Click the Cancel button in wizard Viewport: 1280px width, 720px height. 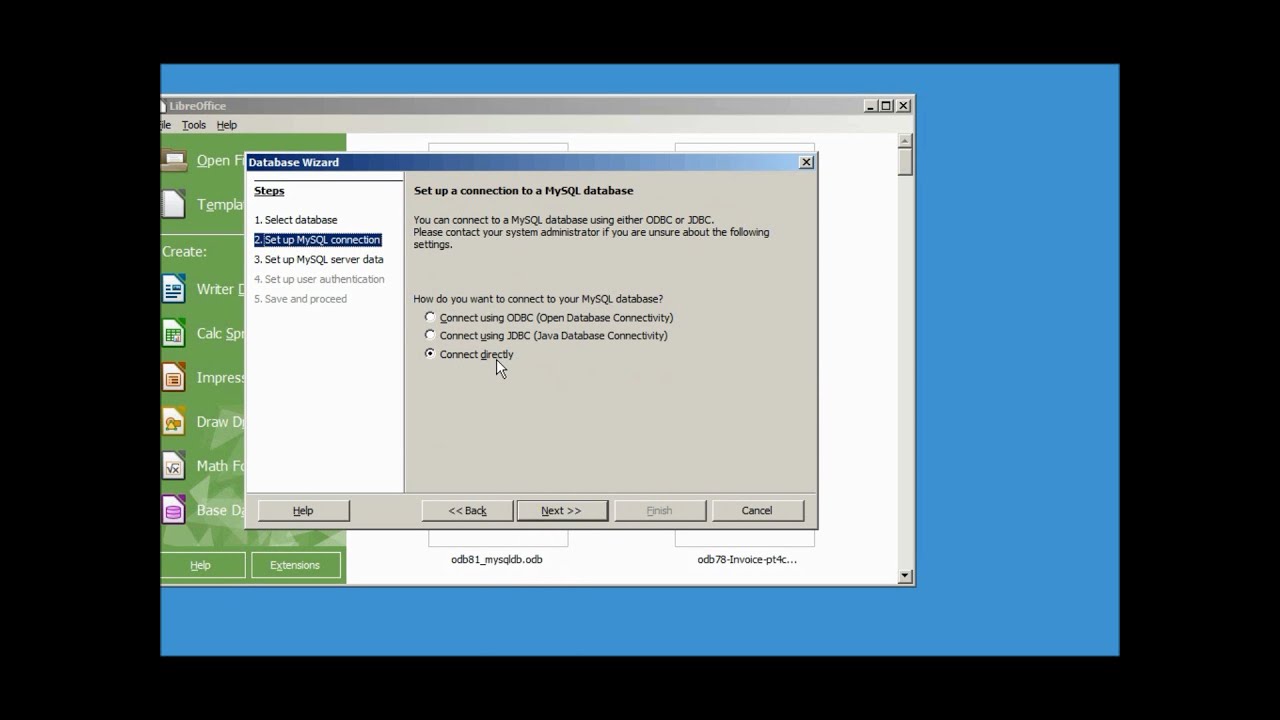757,510
